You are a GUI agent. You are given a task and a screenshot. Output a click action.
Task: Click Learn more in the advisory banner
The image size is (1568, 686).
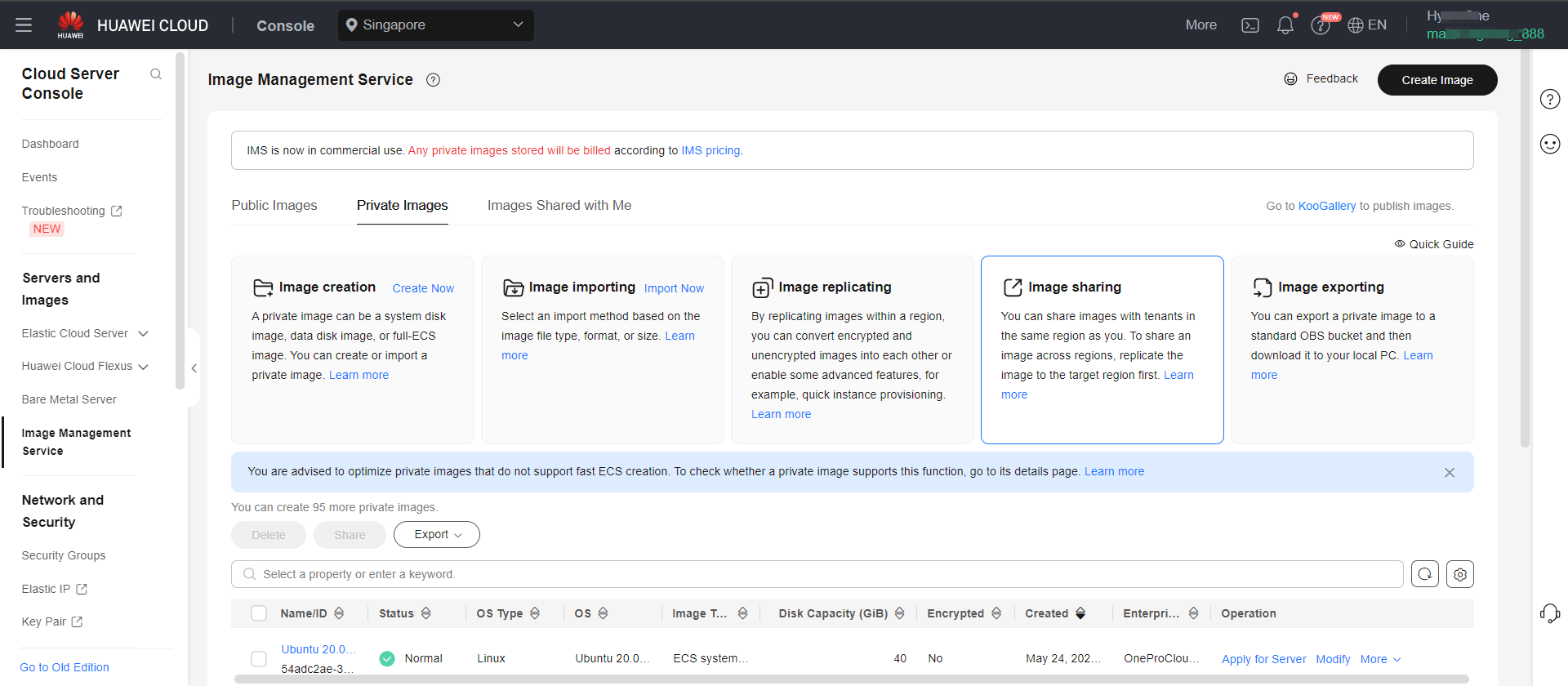pyautogui.click(x=1114, y=471)
